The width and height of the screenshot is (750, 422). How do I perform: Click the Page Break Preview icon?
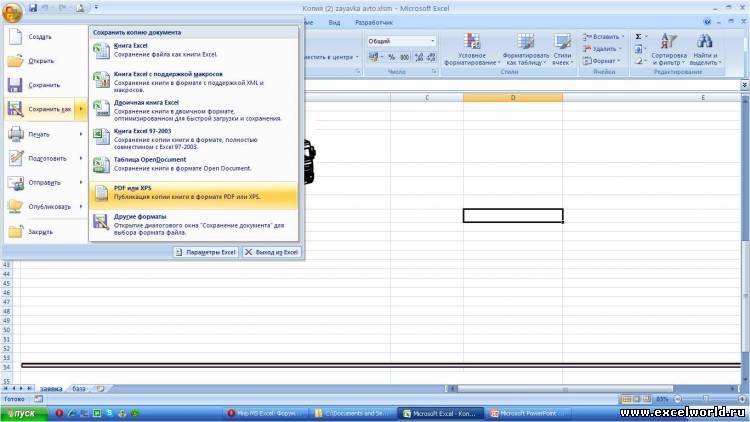point(647,399)
